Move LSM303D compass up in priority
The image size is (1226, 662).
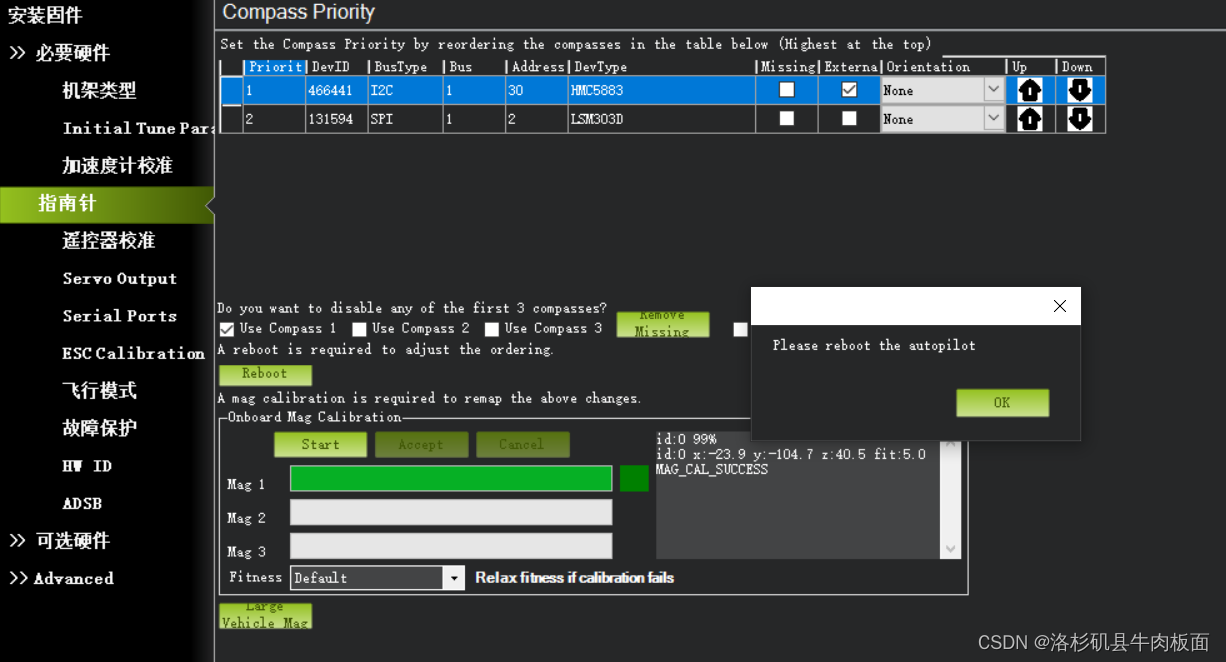pos(1030,119)
